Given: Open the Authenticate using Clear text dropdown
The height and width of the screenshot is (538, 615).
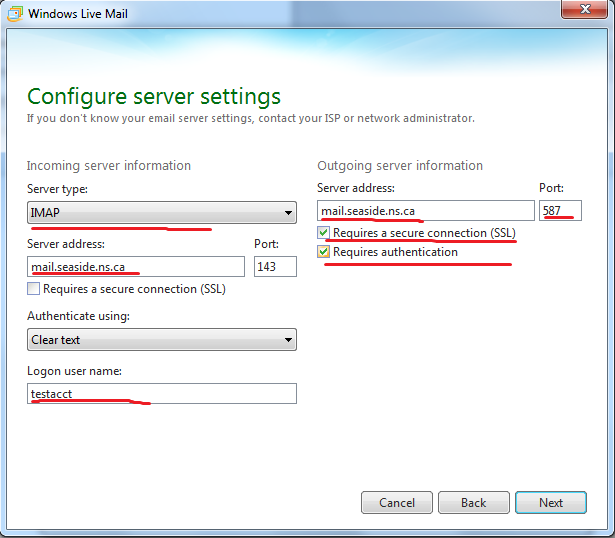Looking at the screenshot, I should pos(162,340).
